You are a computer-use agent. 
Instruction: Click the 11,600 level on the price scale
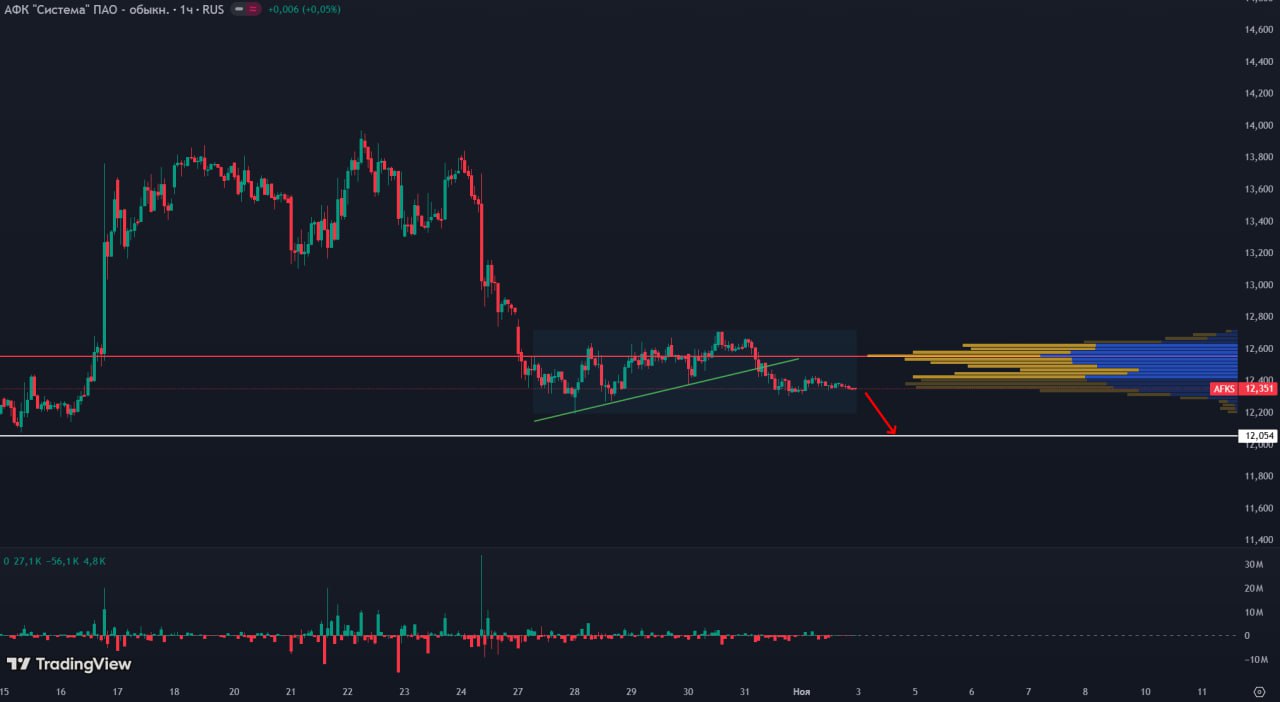pos(1258,508)
